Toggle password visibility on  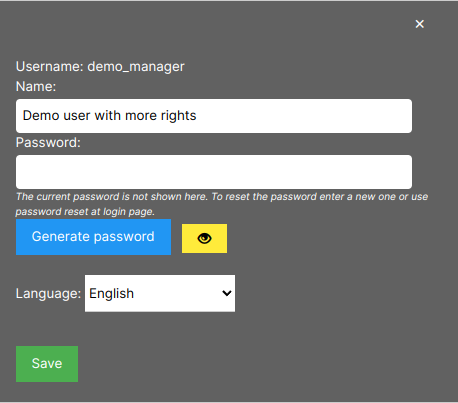pyautogui.click(x=204, y=238)
